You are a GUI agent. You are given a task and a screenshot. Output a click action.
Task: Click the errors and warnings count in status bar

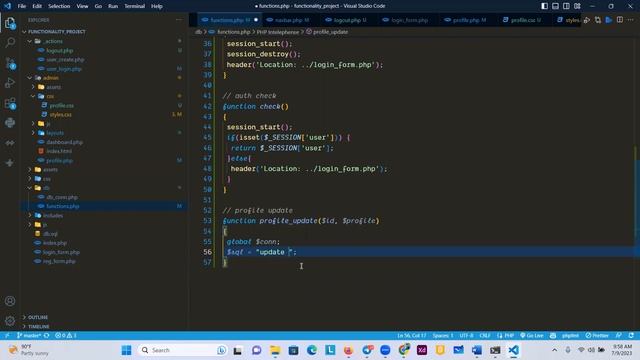[66, 336]
